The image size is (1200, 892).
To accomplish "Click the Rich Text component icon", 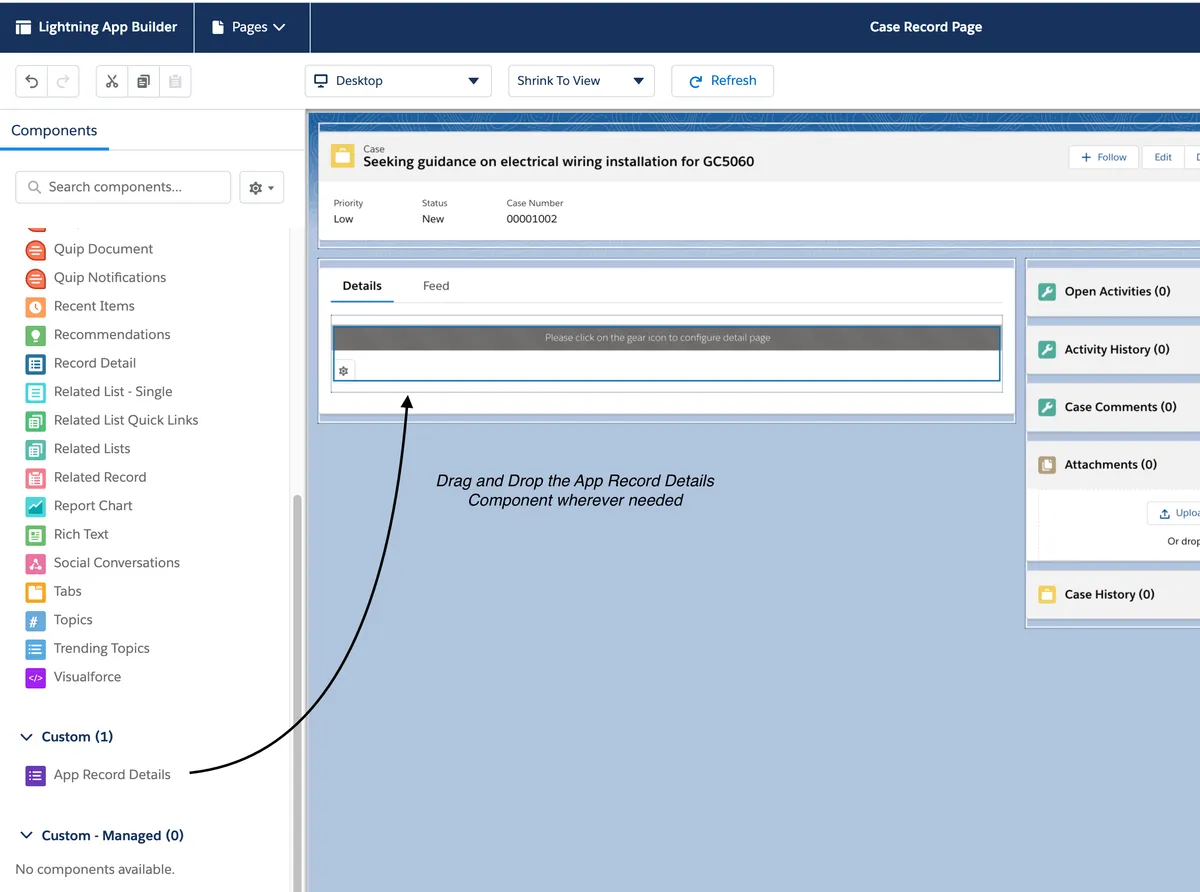I will point(35,534).
